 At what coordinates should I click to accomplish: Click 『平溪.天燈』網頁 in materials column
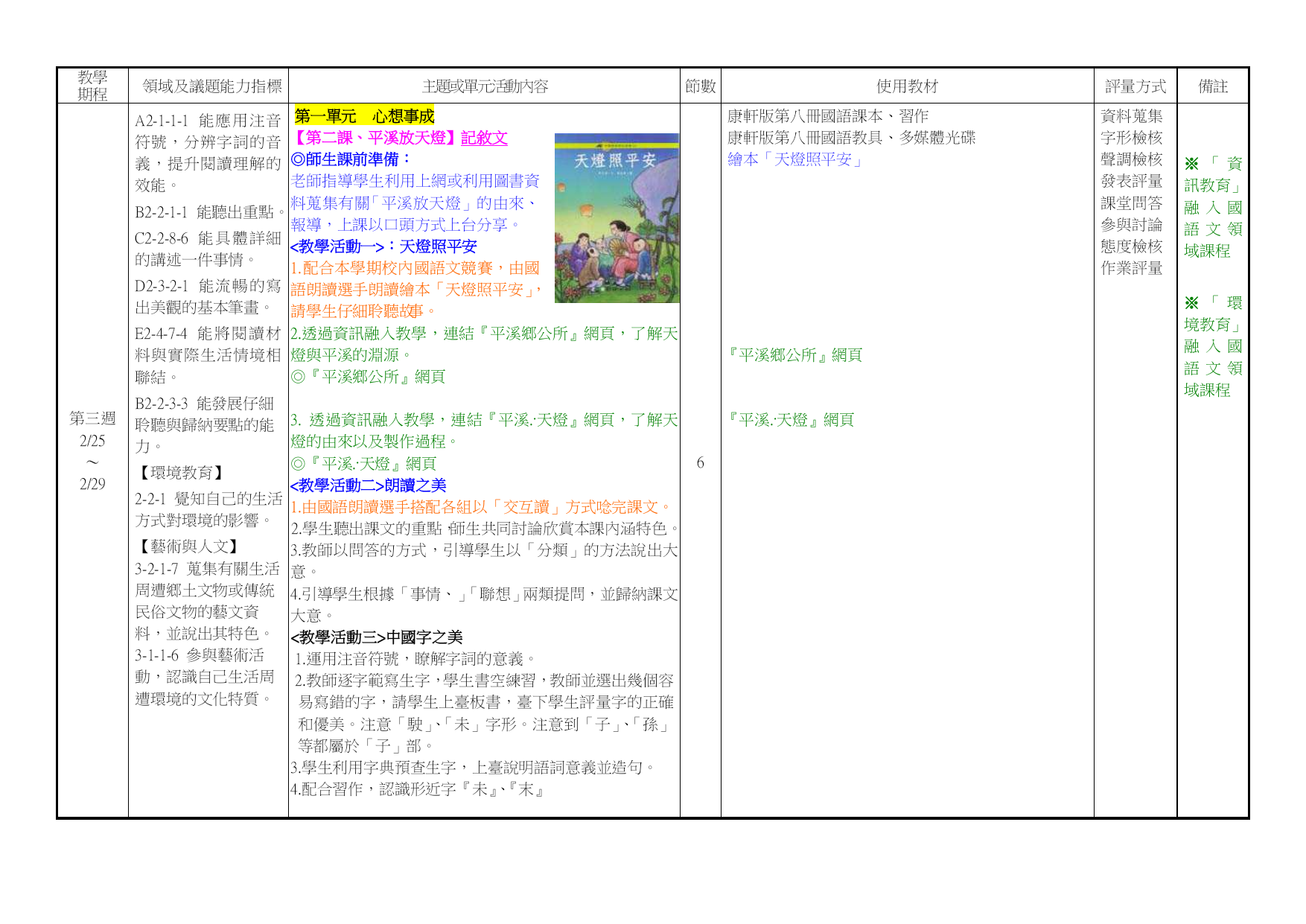click(x=790, y=420)
